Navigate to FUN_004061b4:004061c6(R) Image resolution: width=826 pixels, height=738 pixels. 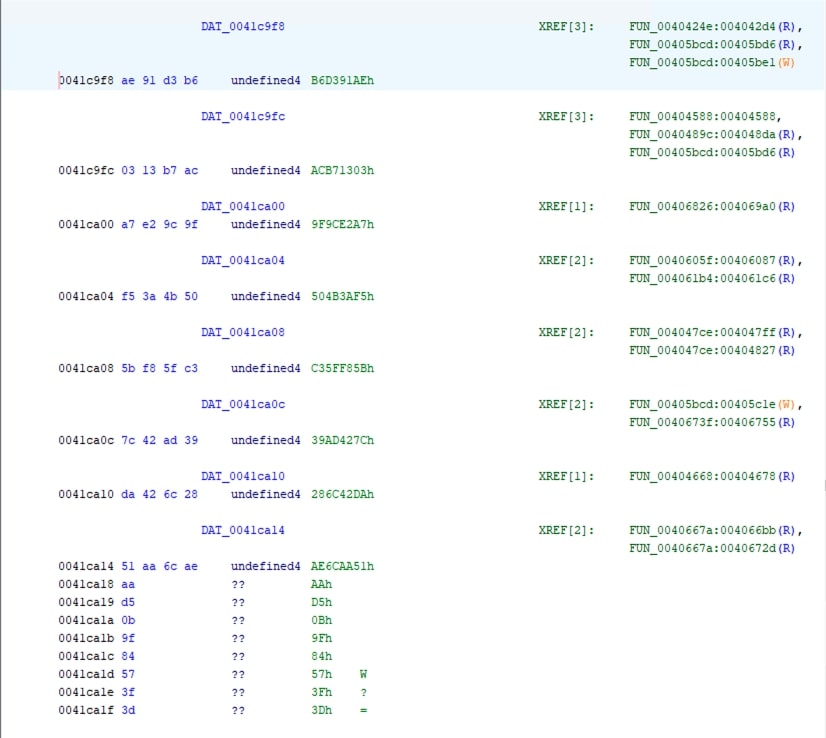pos(712,278)
